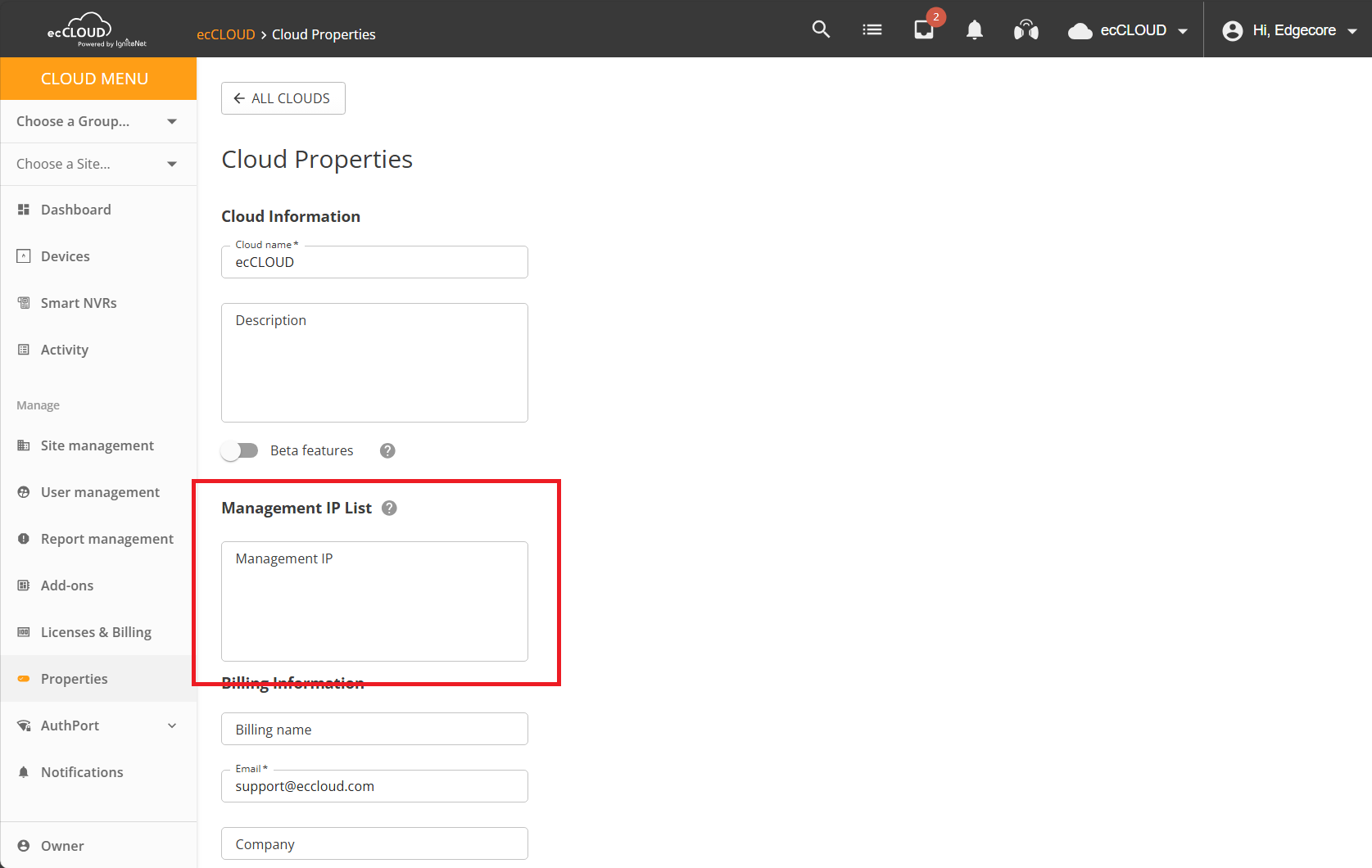The width and height of the screenshot is (1372, 868).
Task: Click the Devices icon in sidebar
Action: [24, 256]
